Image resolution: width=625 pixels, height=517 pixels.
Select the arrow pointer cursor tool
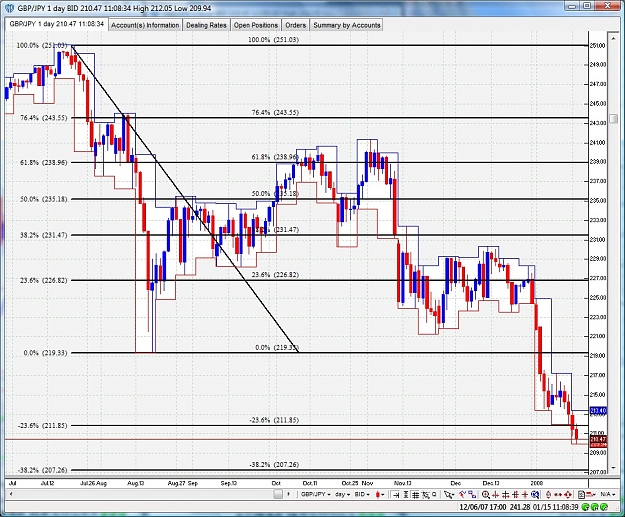tap(449, 495)
